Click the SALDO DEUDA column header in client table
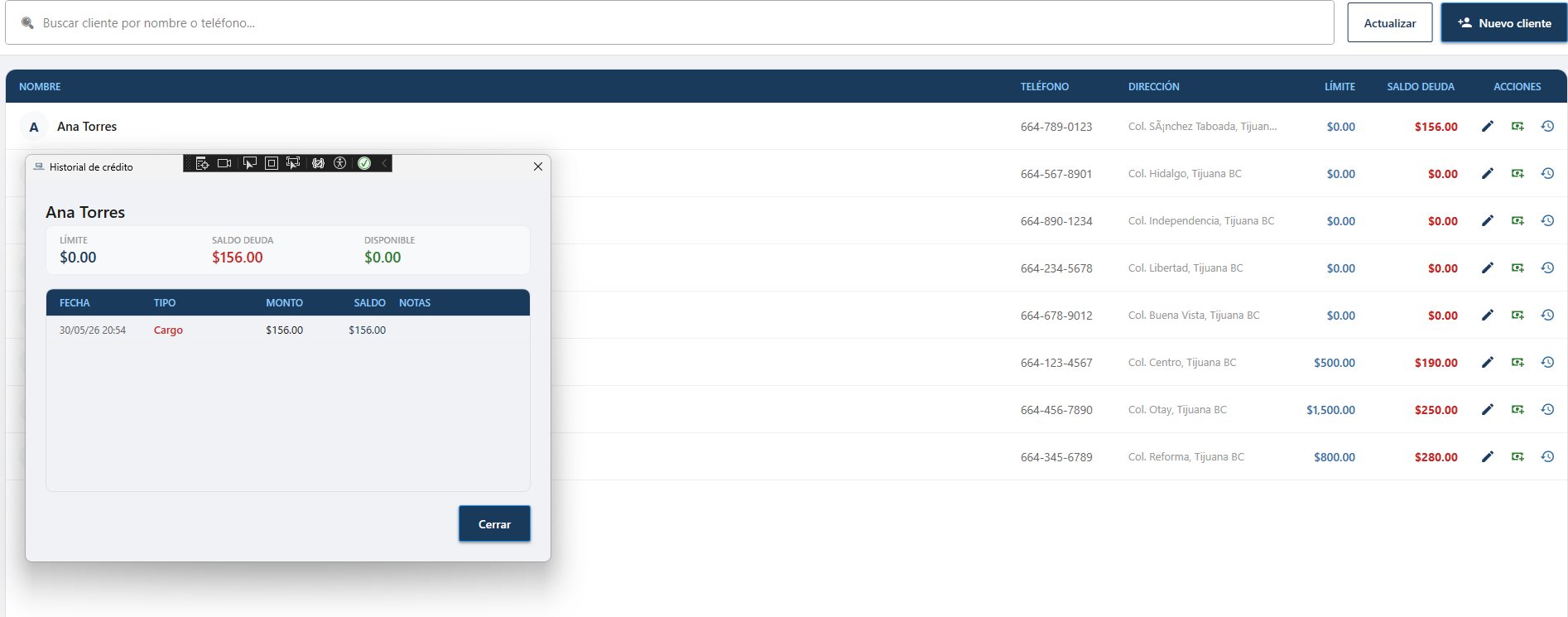Screen dimensions: 1568x617 coord(1421,86)
